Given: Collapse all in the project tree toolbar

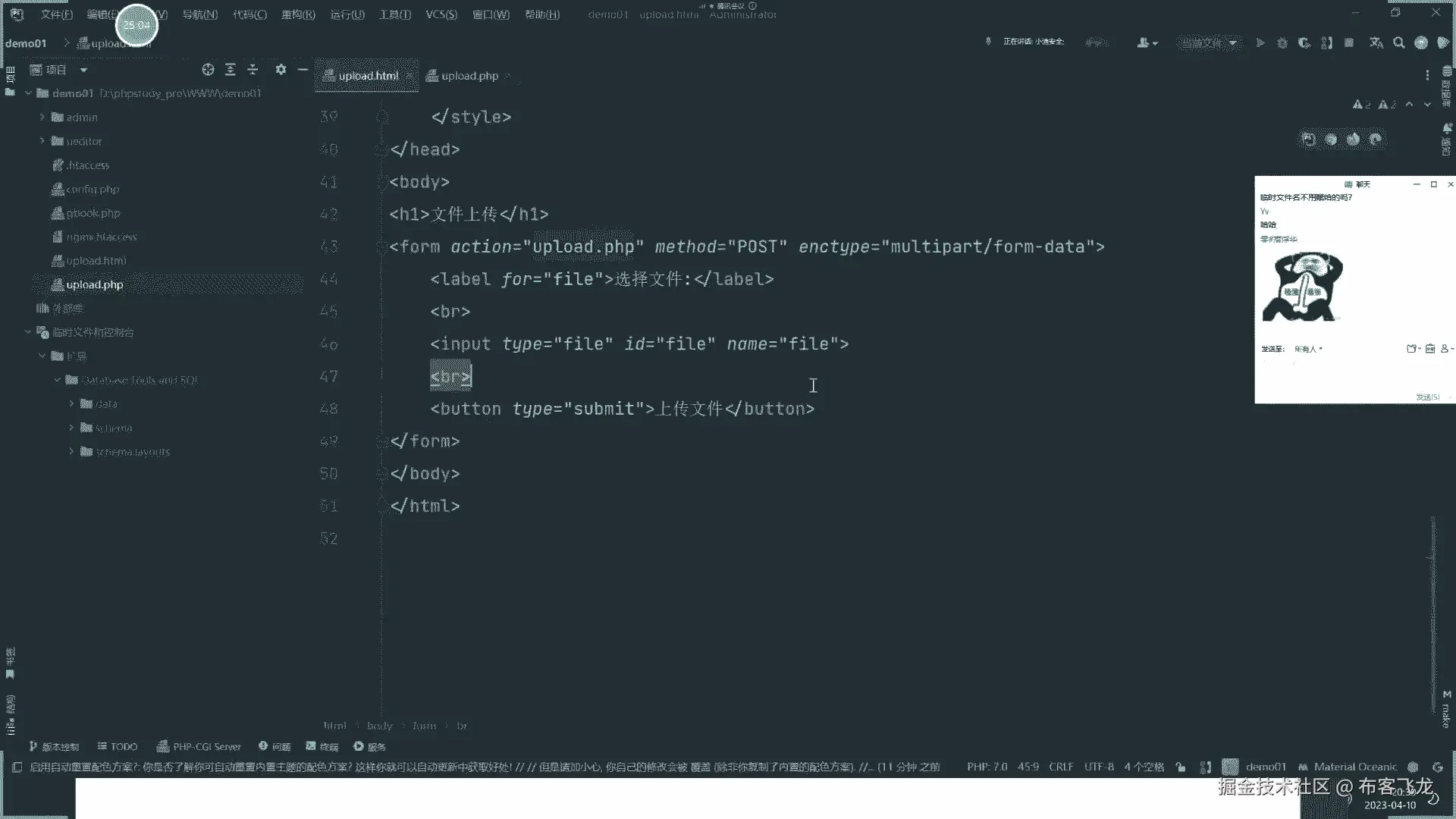Looking at the screenshot, I should (x=253, y=70).
